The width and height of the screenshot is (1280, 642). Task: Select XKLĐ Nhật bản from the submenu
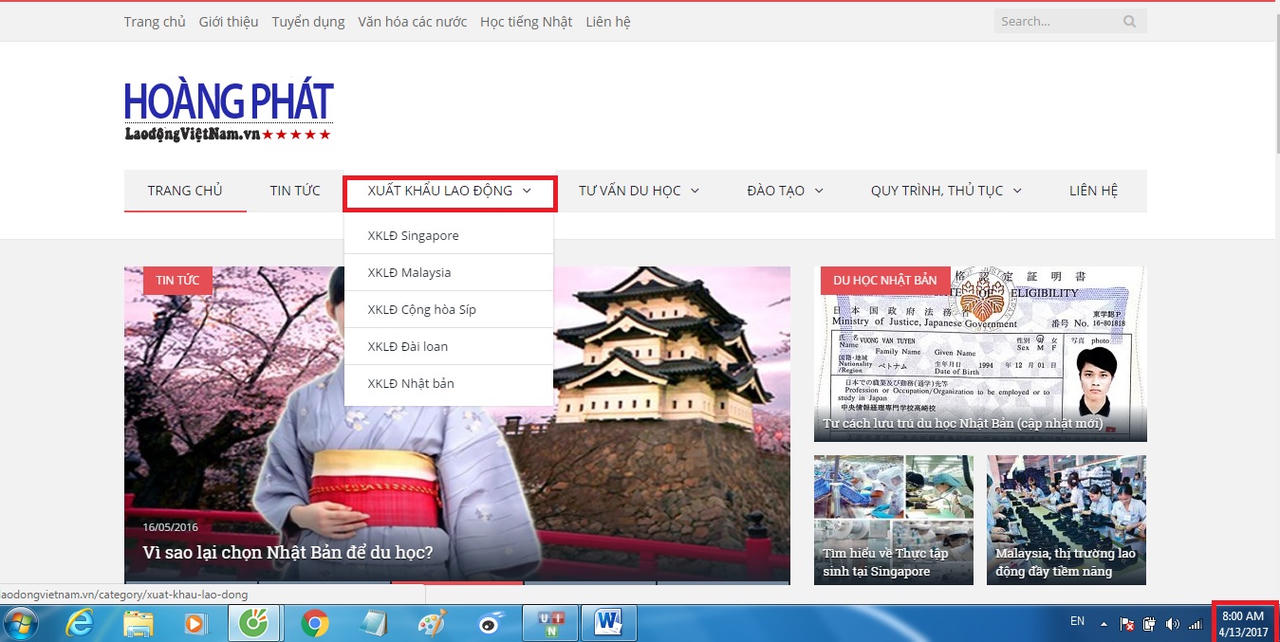[x=411, y=384]
